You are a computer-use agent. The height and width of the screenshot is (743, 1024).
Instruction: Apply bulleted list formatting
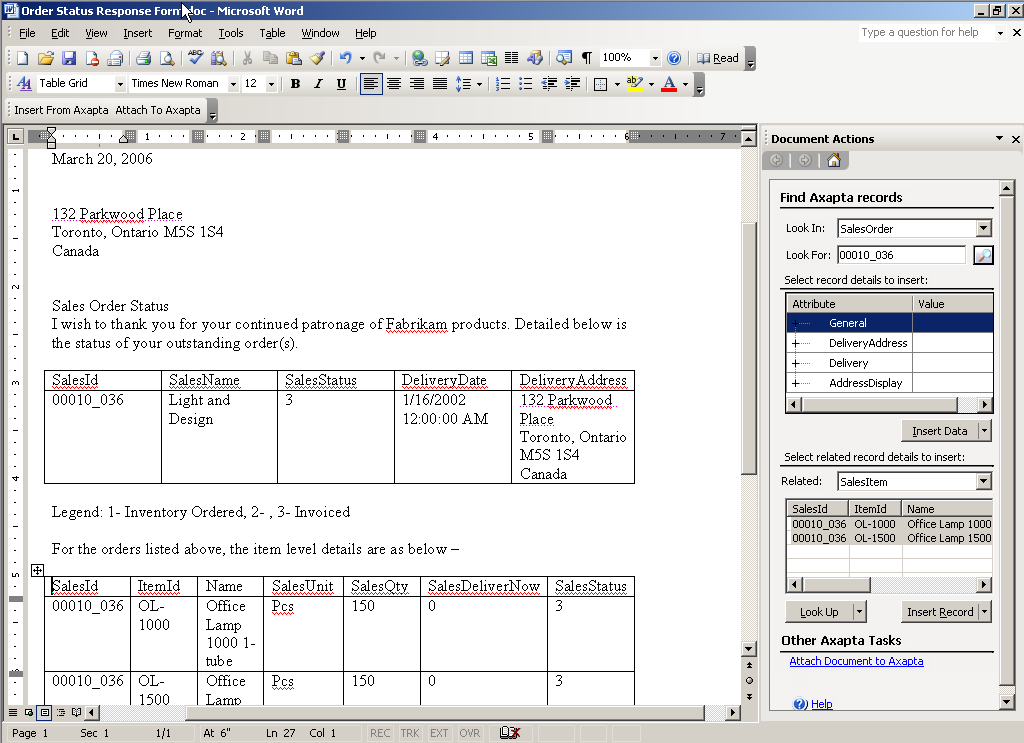tap(526, 84)
